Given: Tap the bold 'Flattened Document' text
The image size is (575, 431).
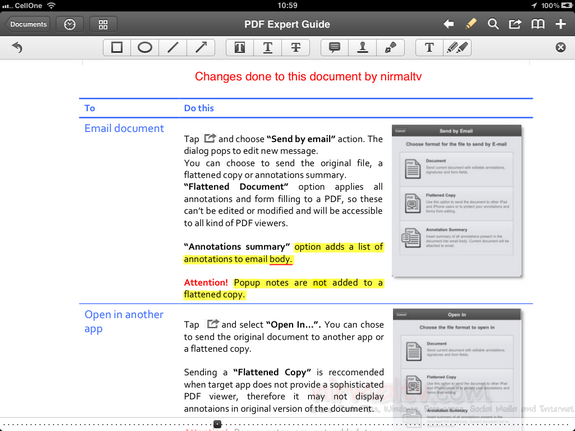Looking at the screenshot, I should pyautogui.click(x=236, y=187).
